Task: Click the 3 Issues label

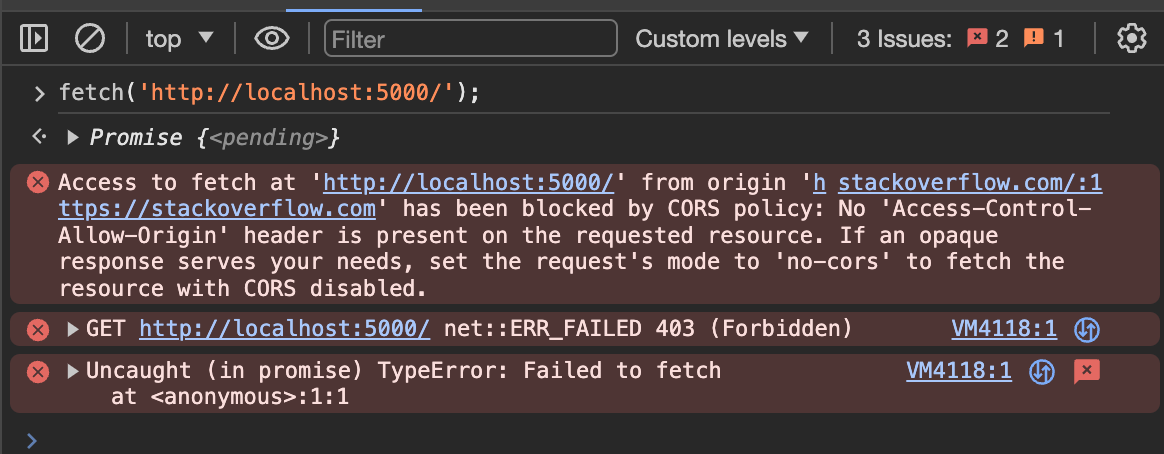Action: coord(904,39)
